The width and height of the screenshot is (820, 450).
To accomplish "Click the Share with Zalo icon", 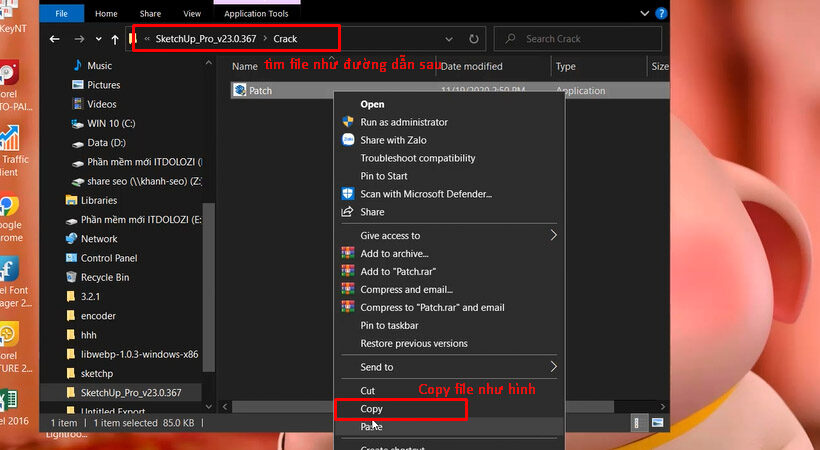I will coord(348,140).
